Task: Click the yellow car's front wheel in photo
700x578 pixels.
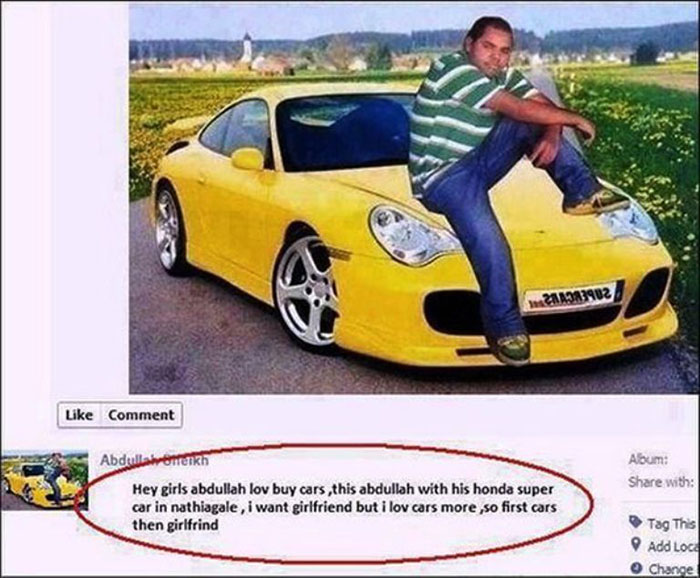Action: click(x=306, y=291)
